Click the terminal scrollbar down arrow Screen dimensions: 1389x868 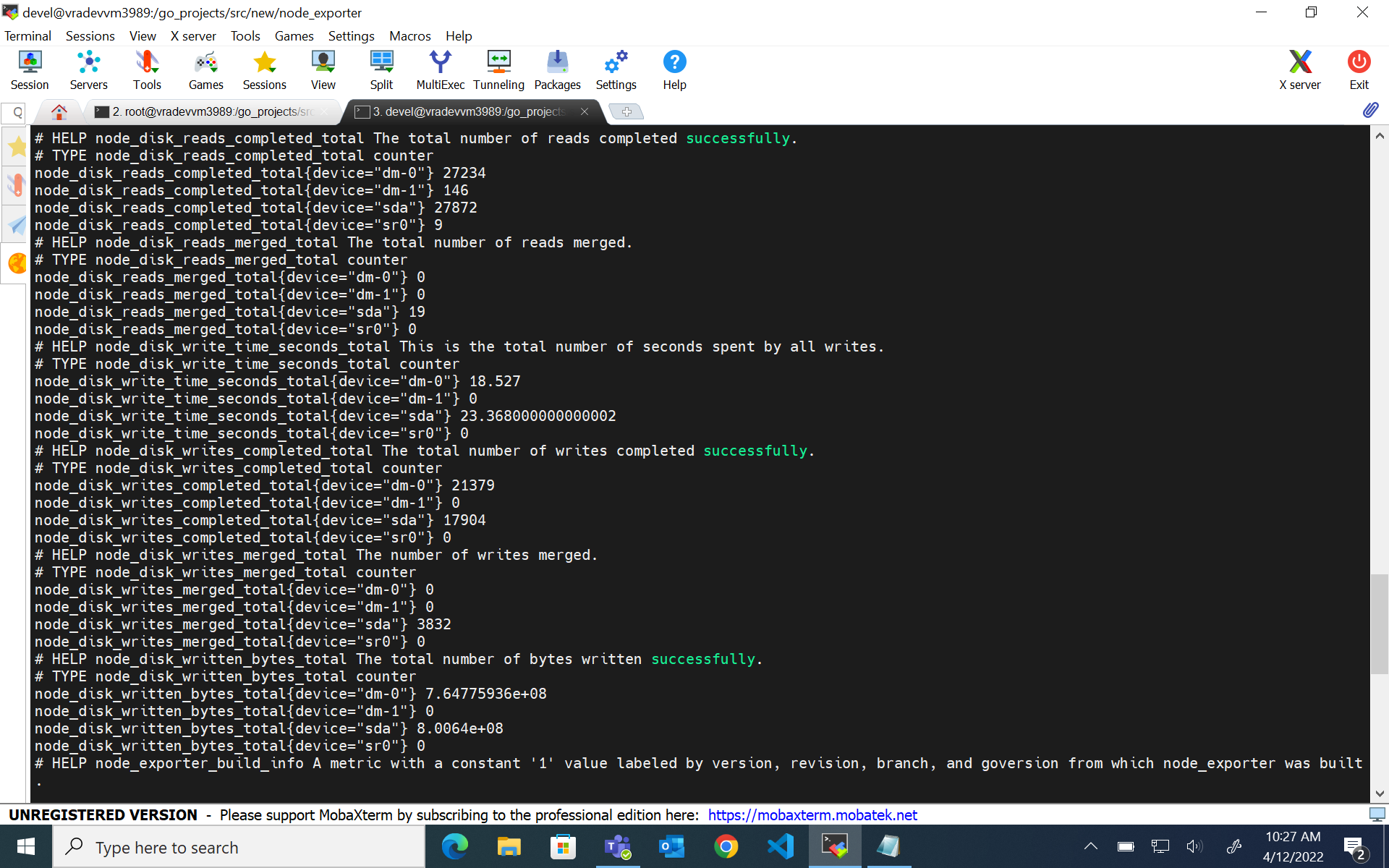[1379, 793]
